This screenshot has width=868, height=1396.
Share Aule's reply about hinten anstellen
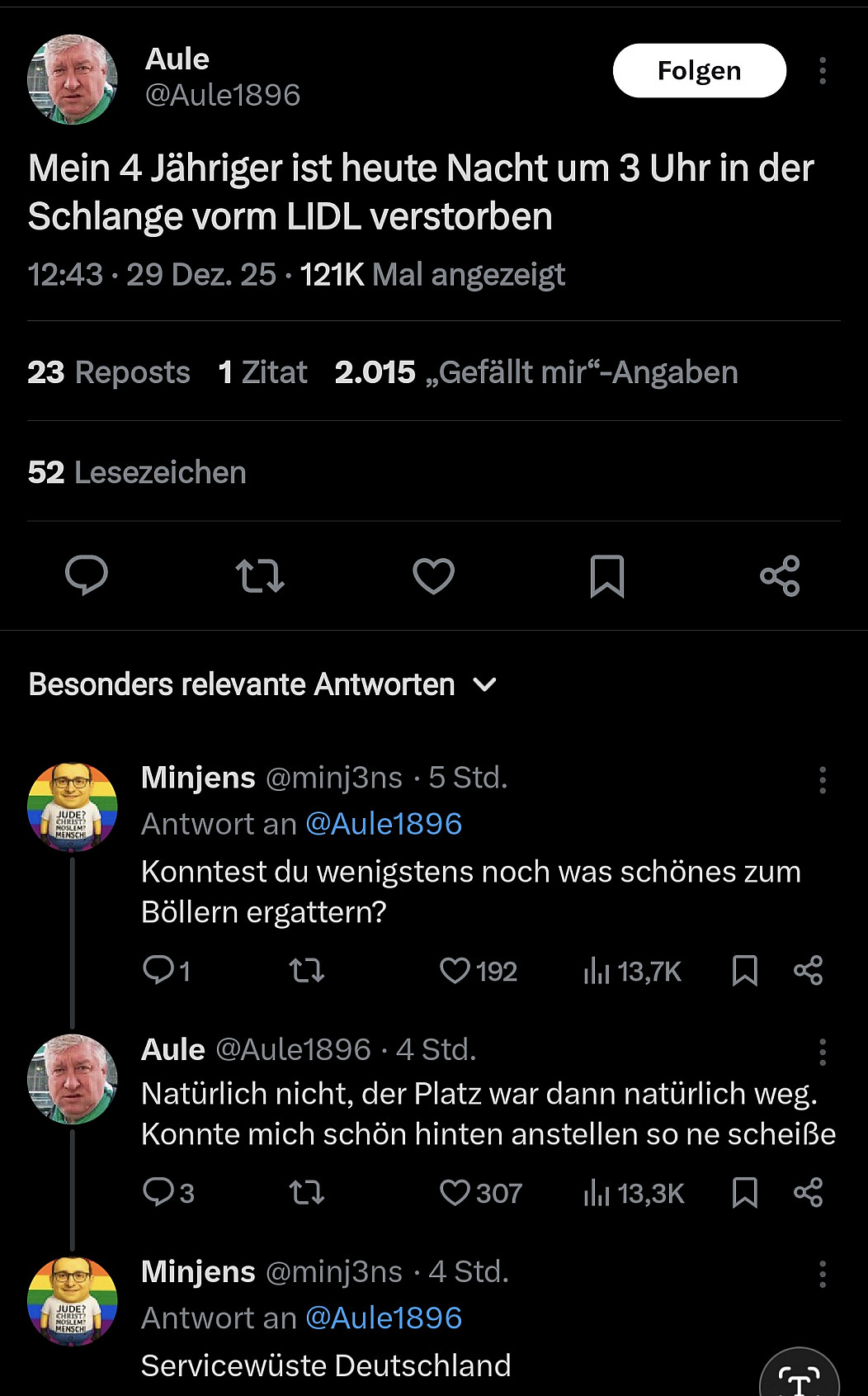click(809, 1193)
